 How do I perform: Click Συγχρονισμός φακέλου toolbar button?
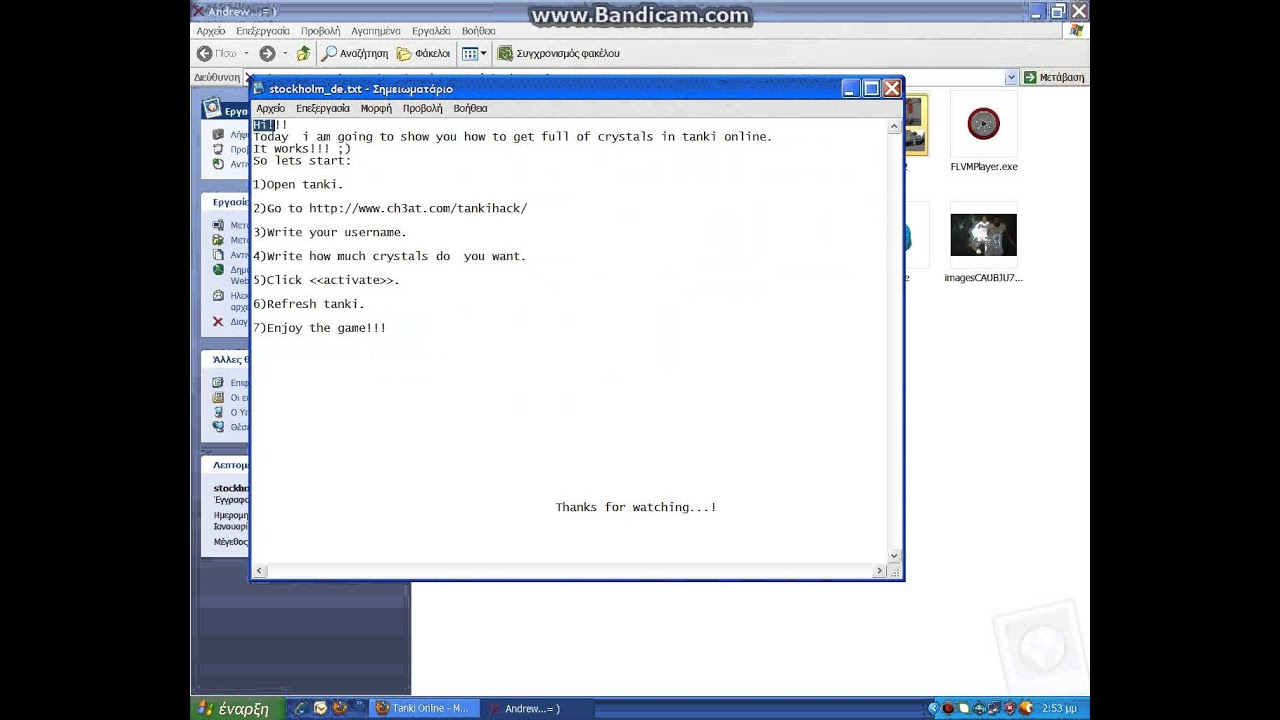559,53
